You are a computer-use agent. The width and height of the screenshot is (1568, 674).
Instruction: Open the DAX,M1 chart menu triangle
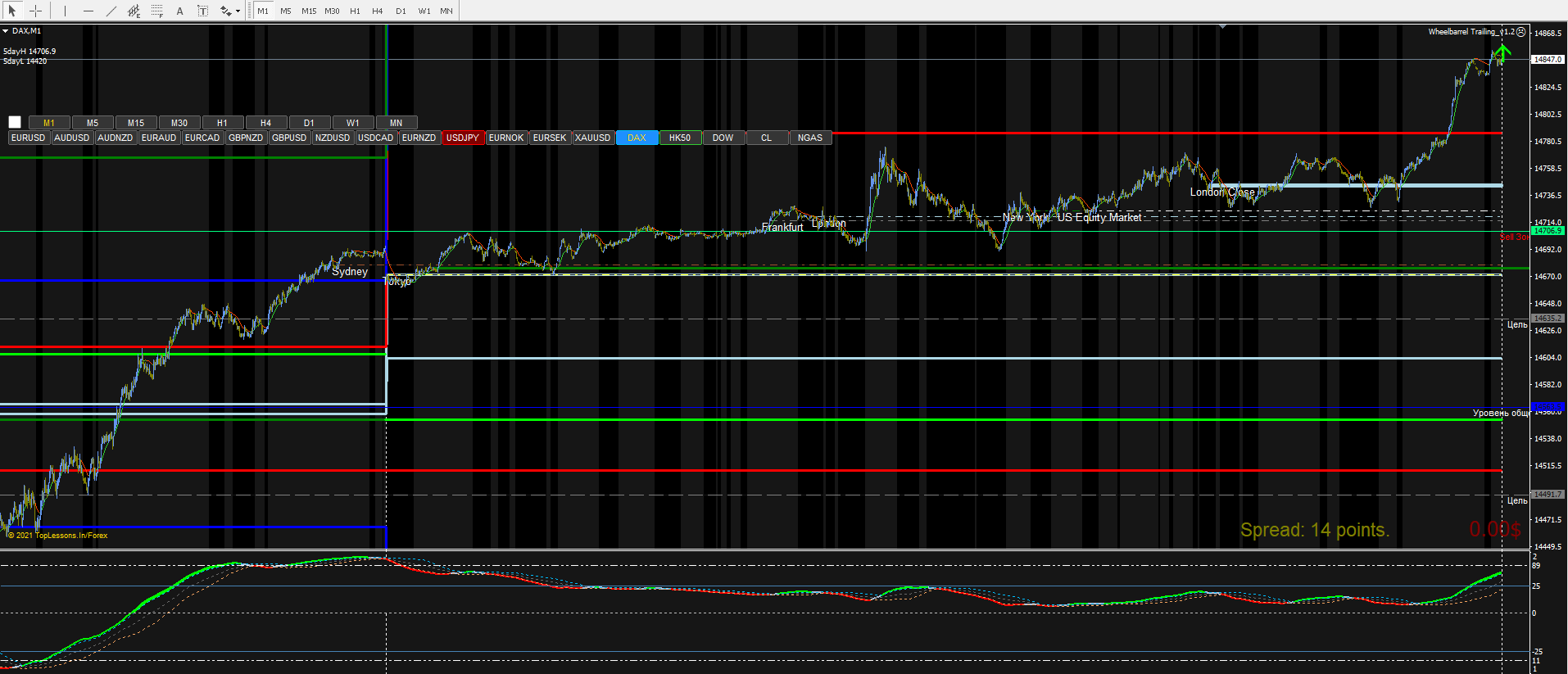click(x=5, y=31)
